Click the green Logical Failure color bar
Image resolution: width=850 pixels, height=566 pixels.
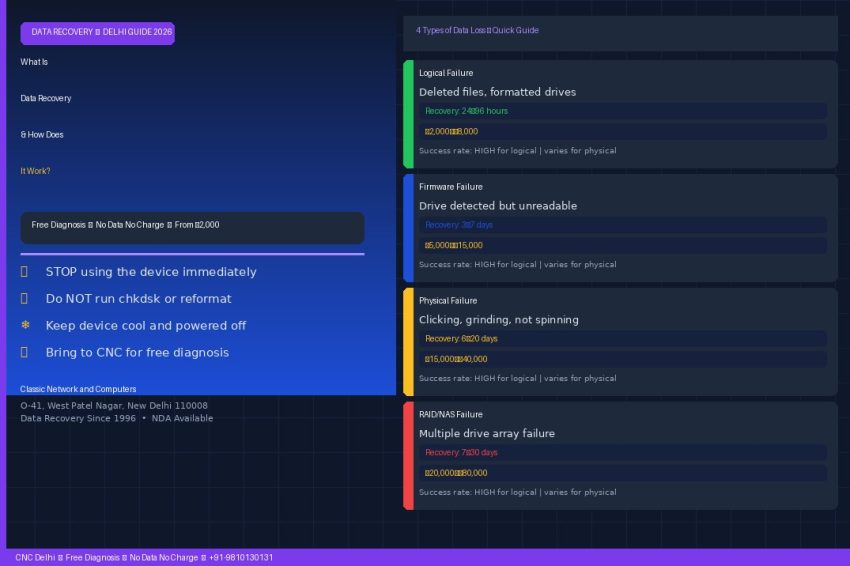(x=408, y=114)
